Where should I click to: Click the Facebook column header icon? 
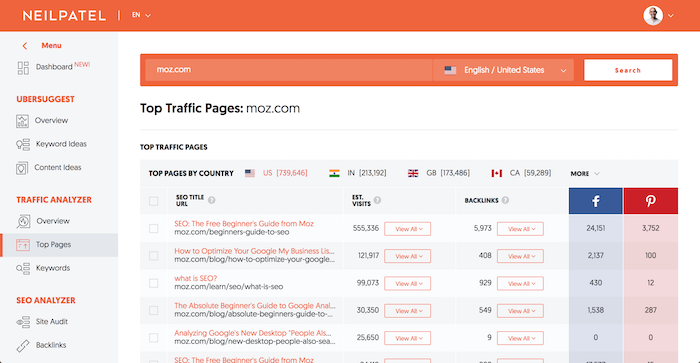(596, 201)
